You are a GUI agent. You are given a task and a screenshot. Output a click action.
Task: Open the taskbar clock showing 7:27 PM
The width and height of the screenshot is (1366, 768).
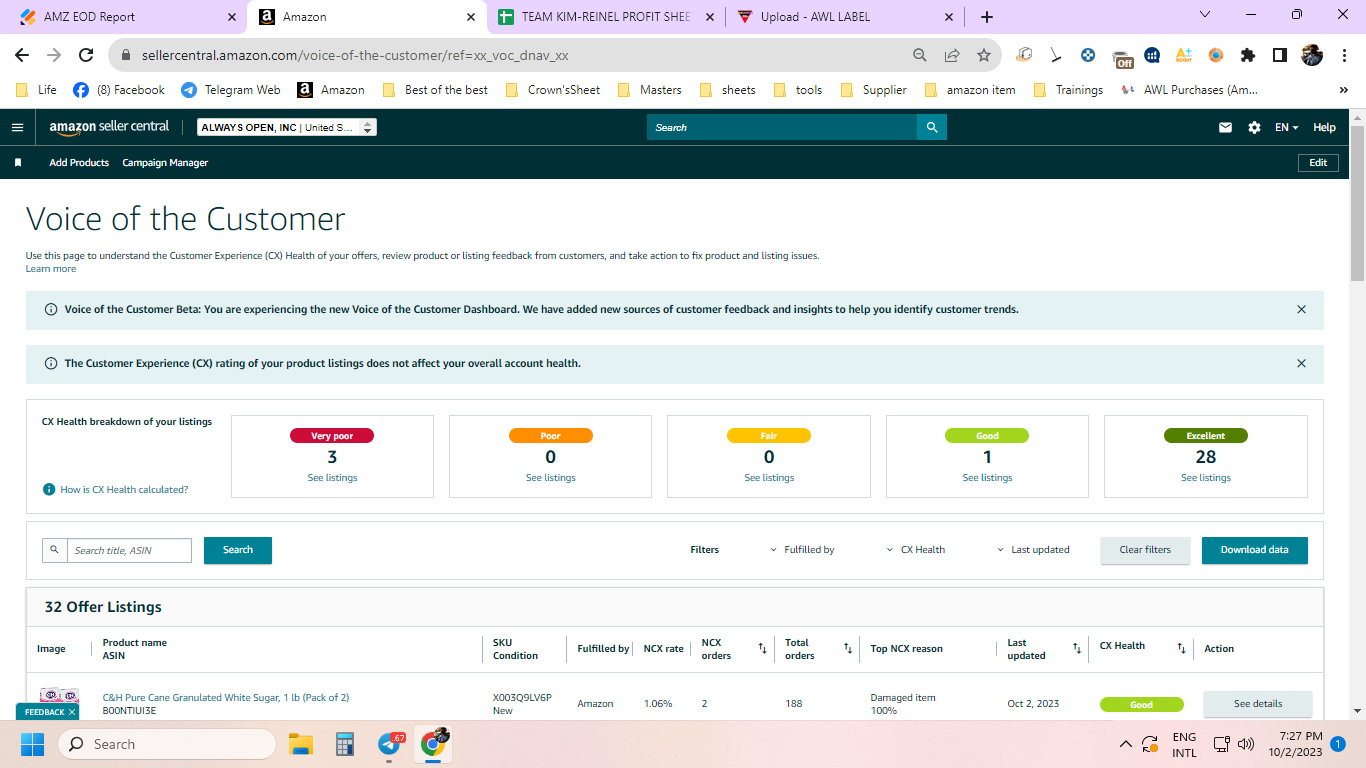[x=1295, y=744]
